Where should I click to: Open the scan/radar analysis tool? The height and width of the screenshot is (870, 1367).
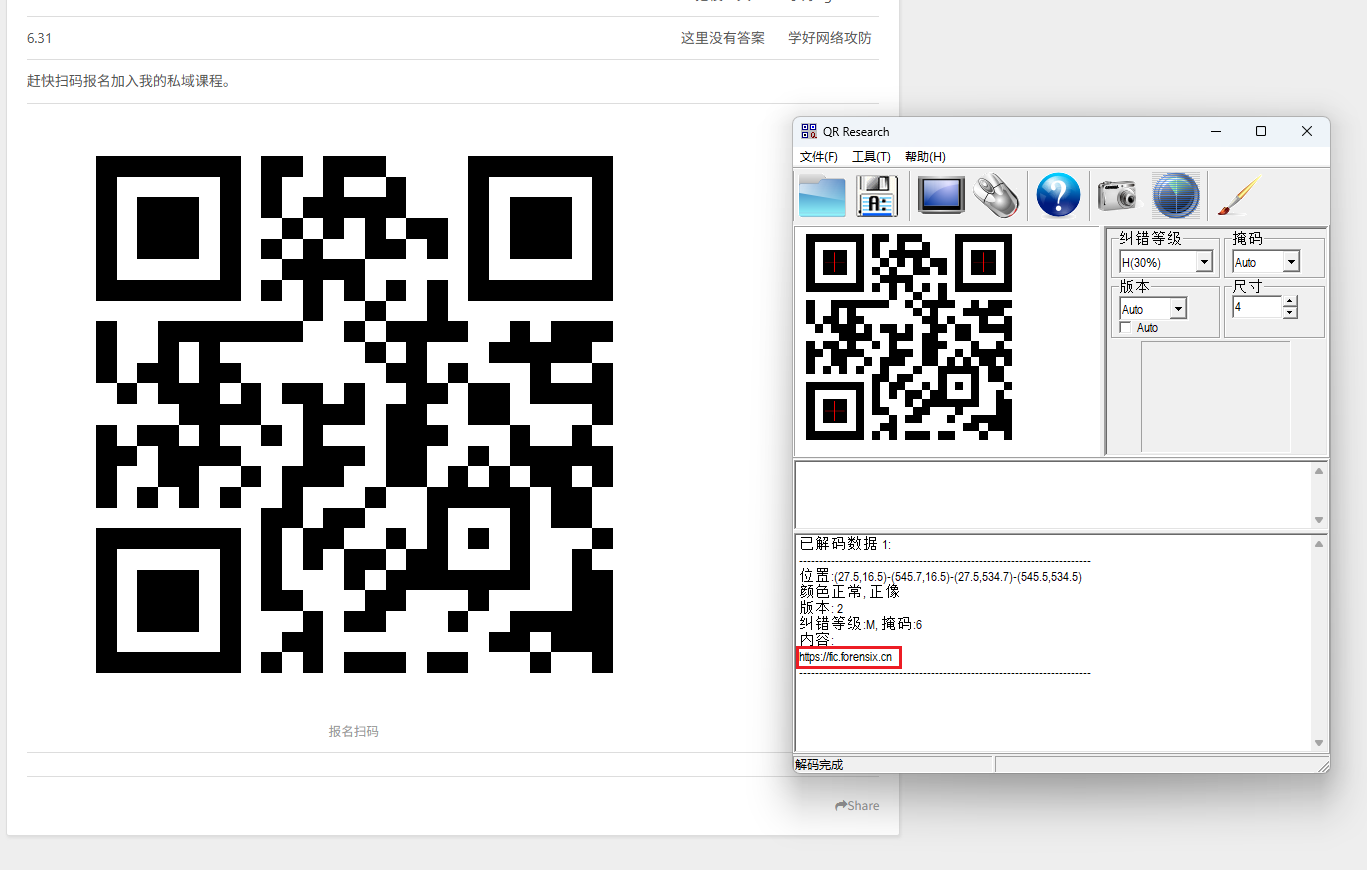1176,195
